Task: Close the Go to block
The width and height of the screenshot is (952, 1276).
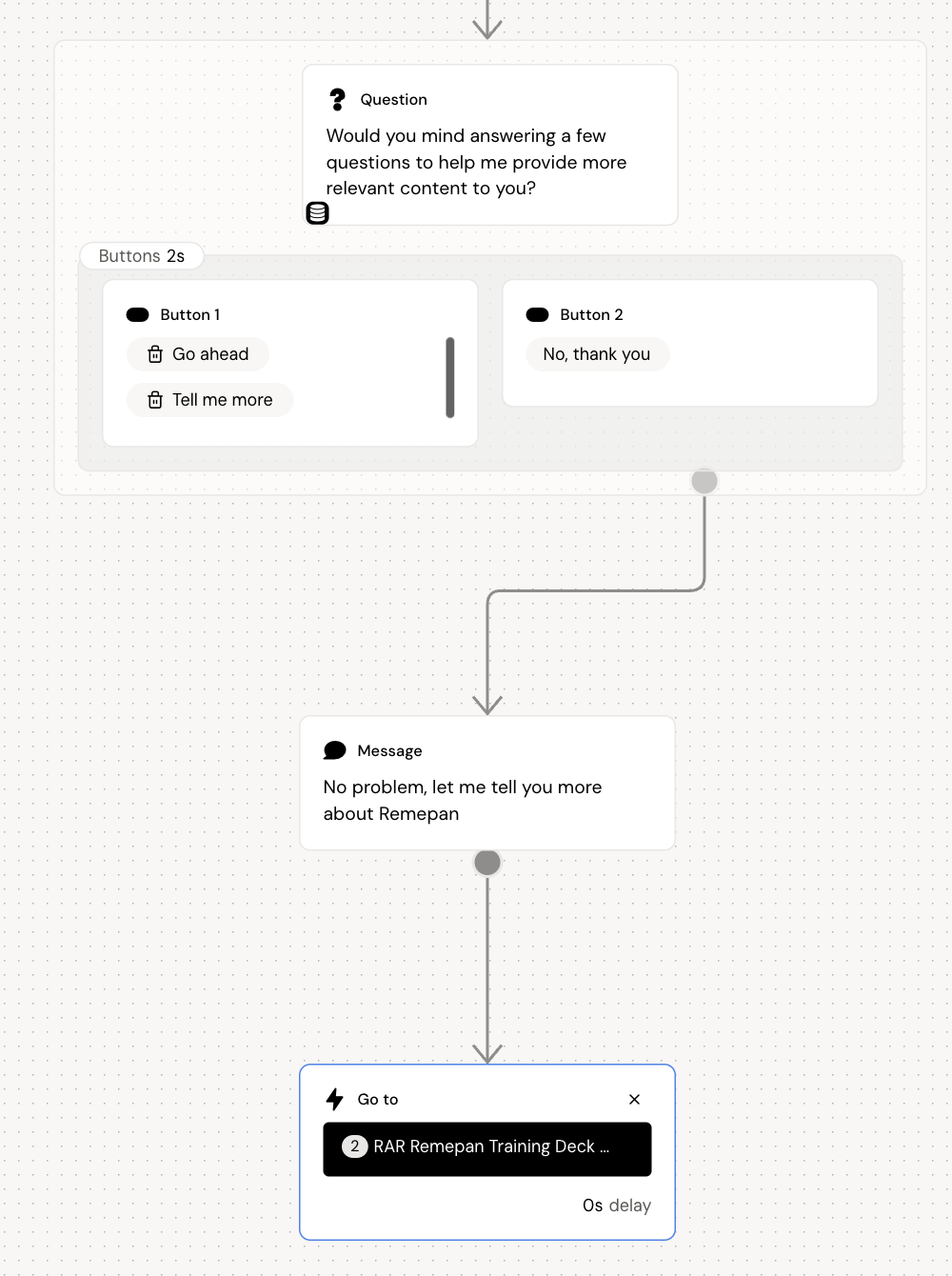Action: tap(634, 1099)
